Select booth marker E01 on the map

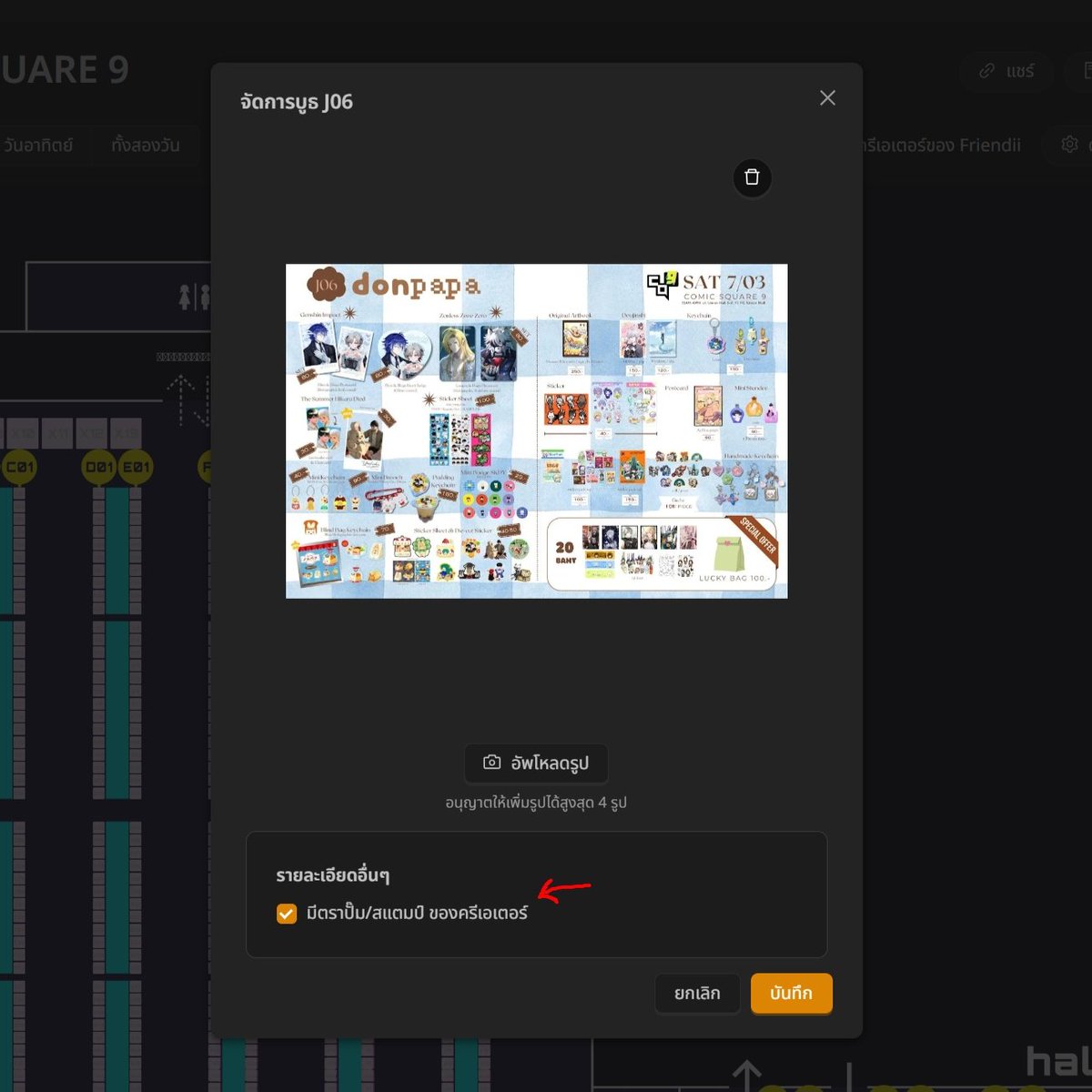[136, 468]
